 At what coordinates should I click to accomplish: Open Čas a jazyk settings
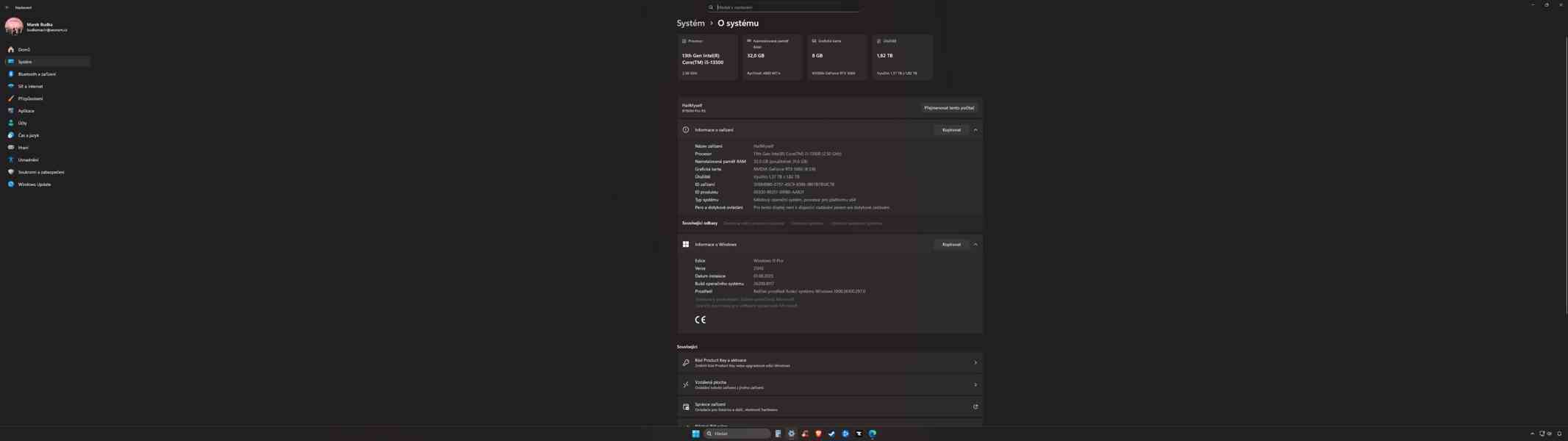click(47, 135)
